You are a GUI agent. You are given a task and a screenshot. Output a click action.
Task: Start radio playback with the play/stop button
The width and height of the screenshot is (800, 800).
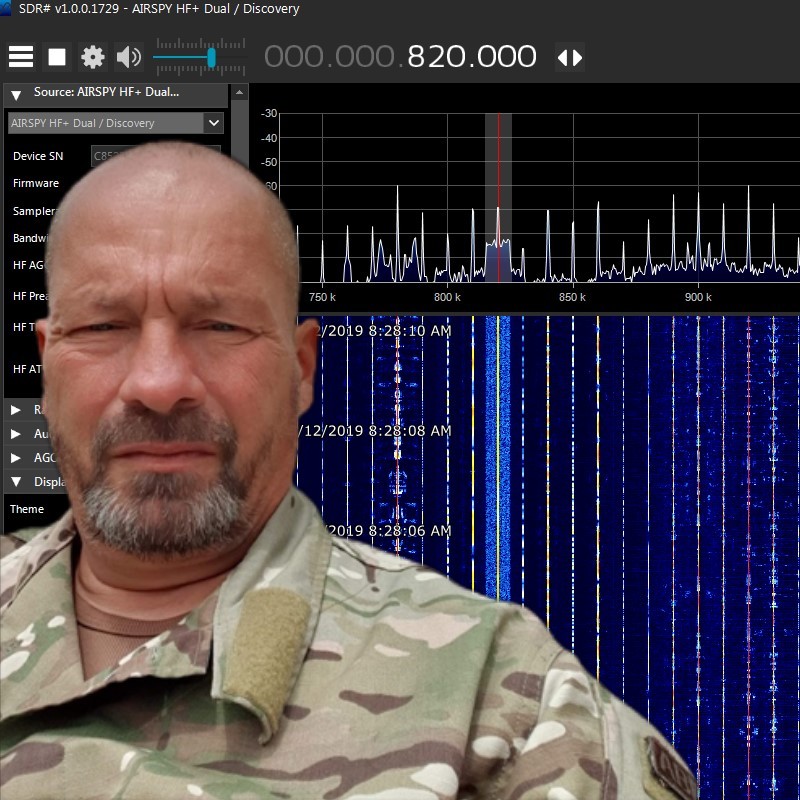(x=57, y=57)
